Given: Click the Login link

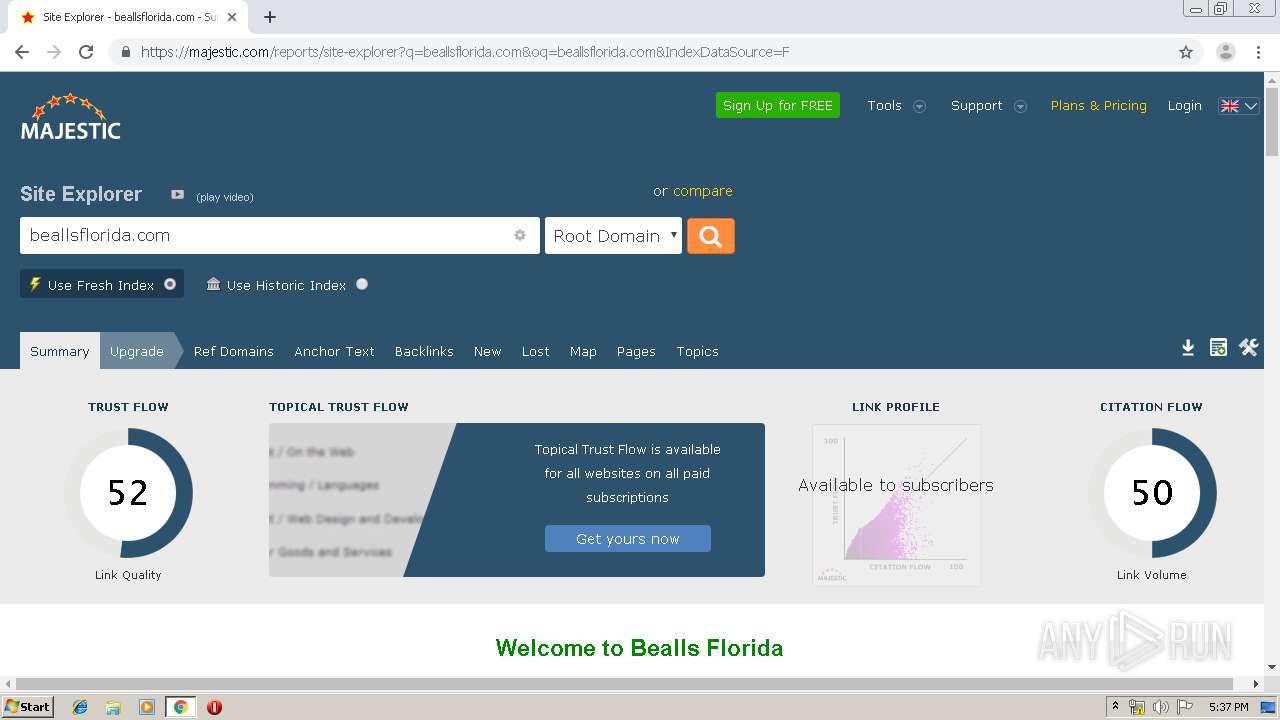Looking at the screenshot, I should 1184,105.
